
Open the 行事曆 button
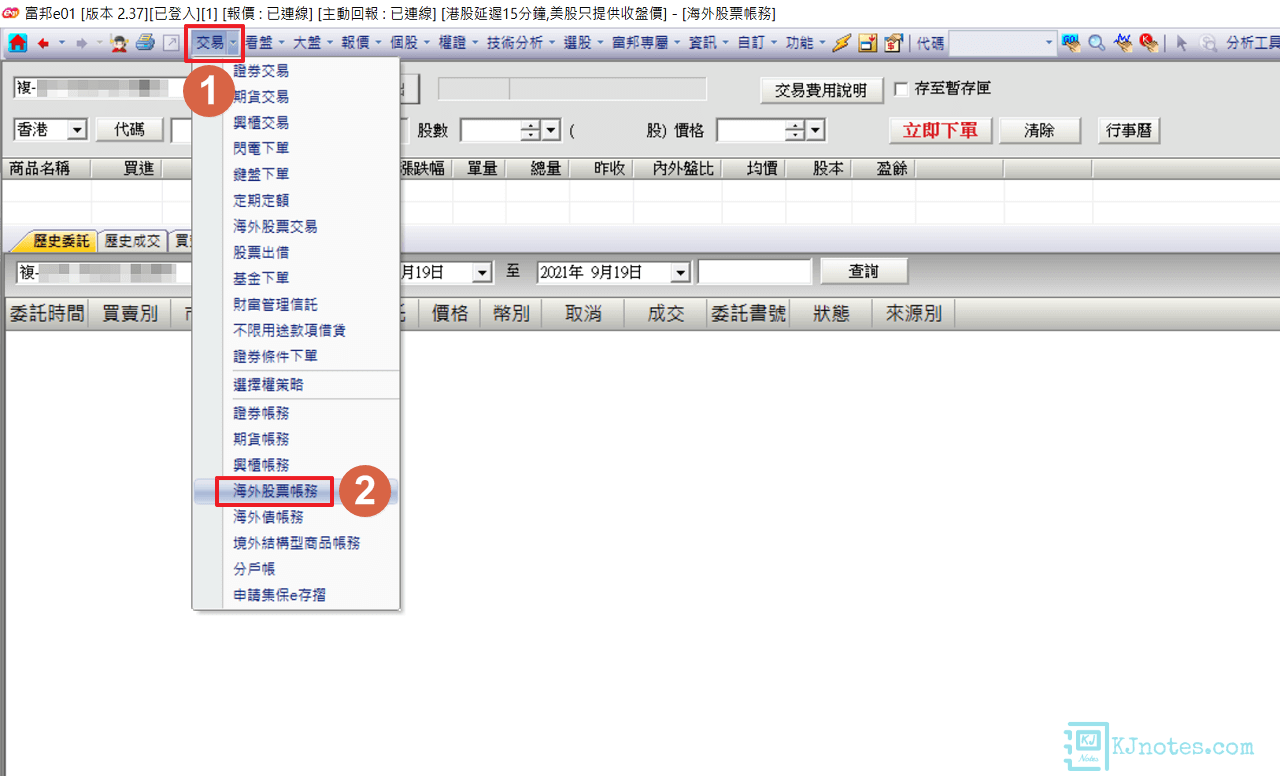coord(1128,130)
